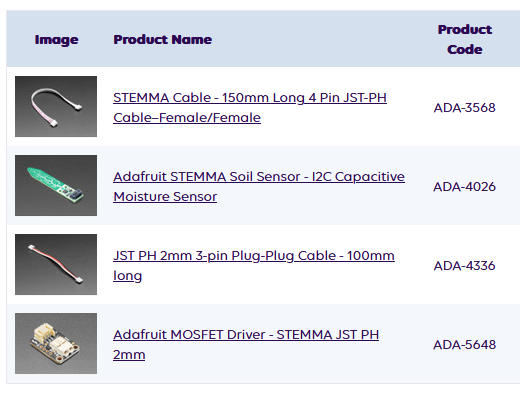520x396 pixels.
Task: Open the green soil sensor thumbnail image
Action: 56,185
